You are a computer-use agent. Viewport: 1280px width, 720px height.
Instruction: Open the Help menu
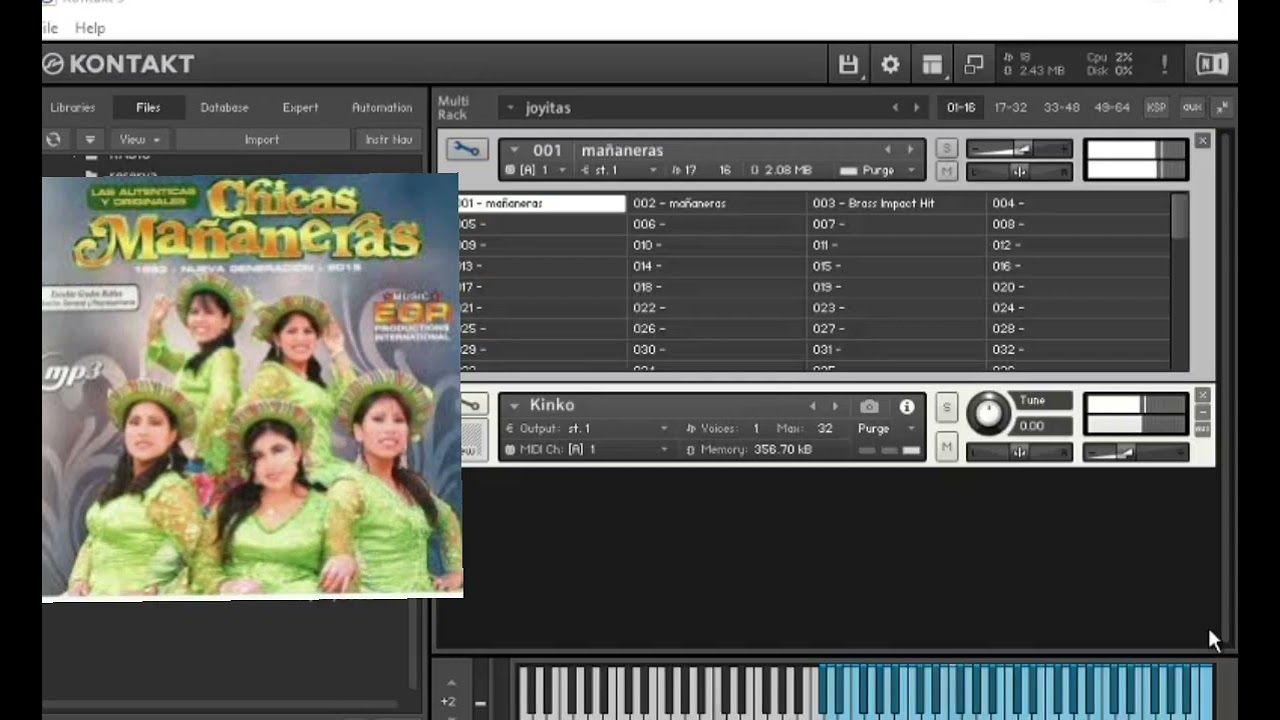[89, 28]
